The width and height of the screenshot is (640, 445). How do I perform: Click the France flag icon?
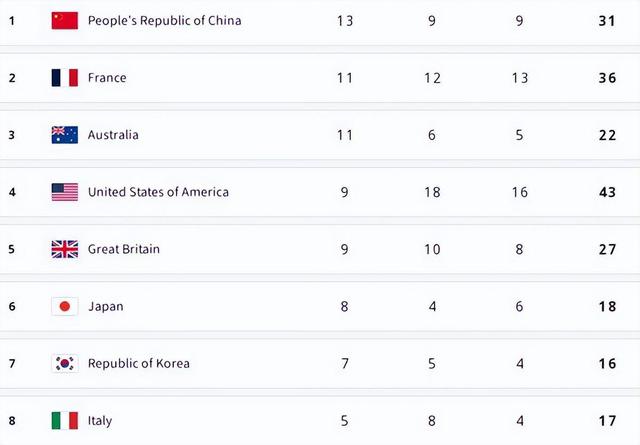pos(64,77)
